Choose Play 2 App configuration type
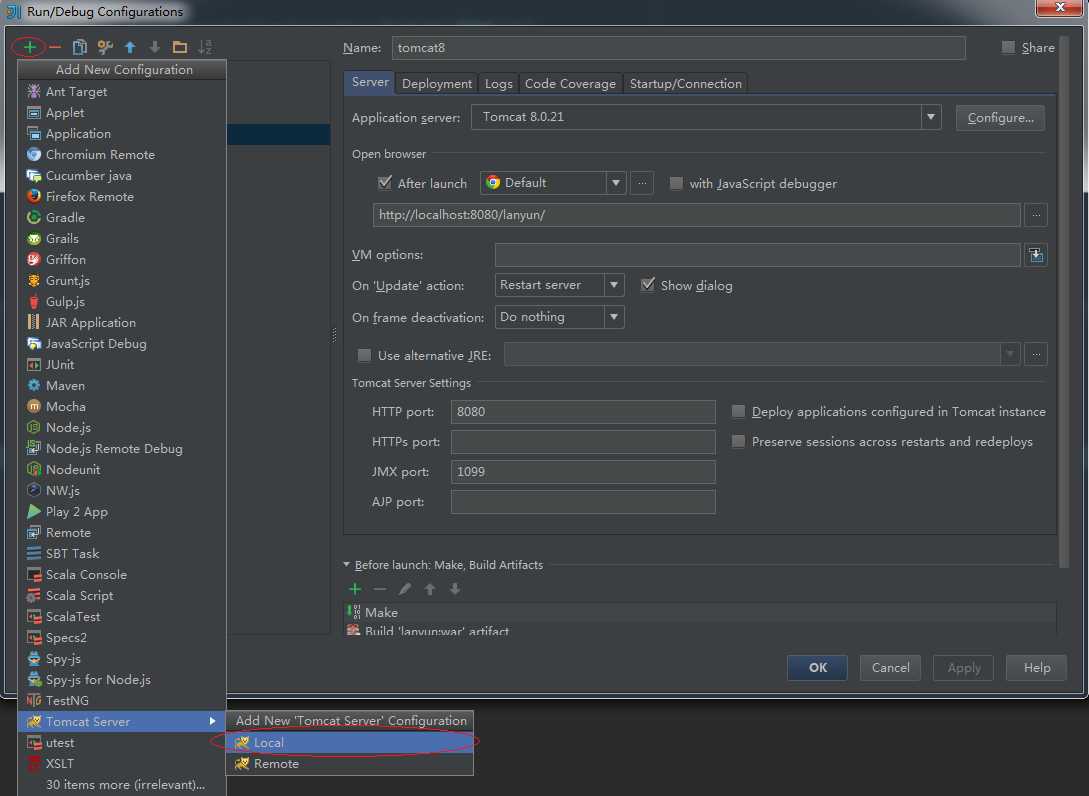The width and height of the screenshot is (1089, 796). [122, 511]
